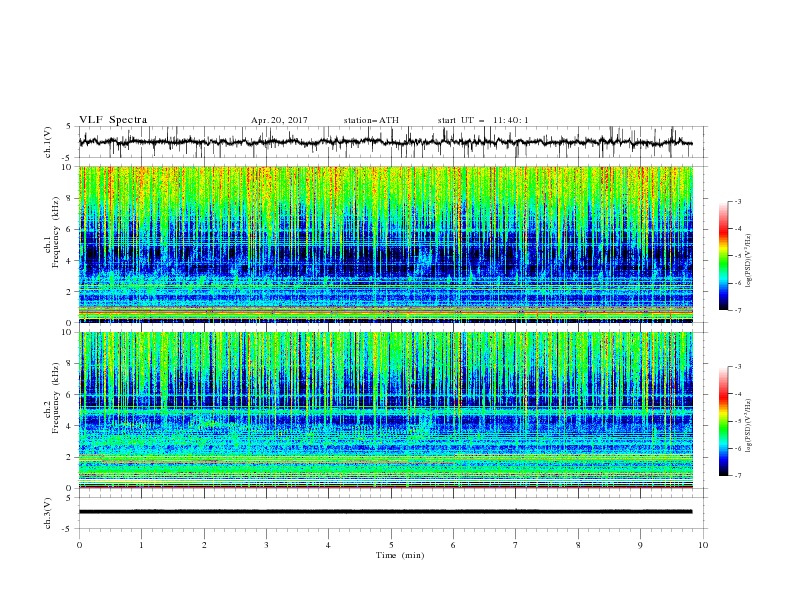Click the '7' tick label on time axis
This screenshot has height=612, width=792.
coord(516,545)
